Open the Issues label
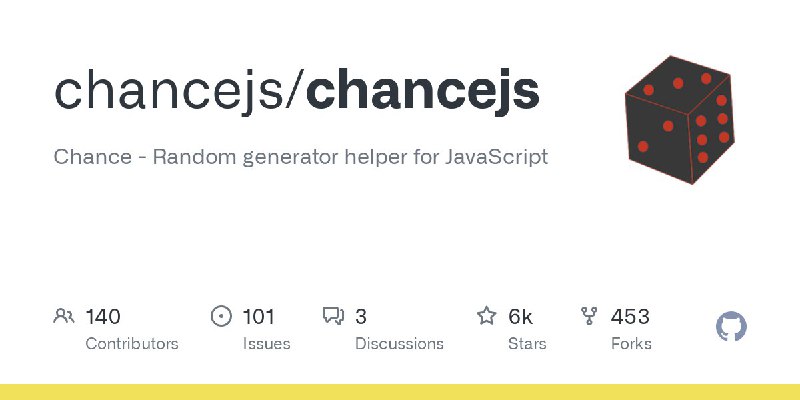The image size is (800, 400). point(266,344)
